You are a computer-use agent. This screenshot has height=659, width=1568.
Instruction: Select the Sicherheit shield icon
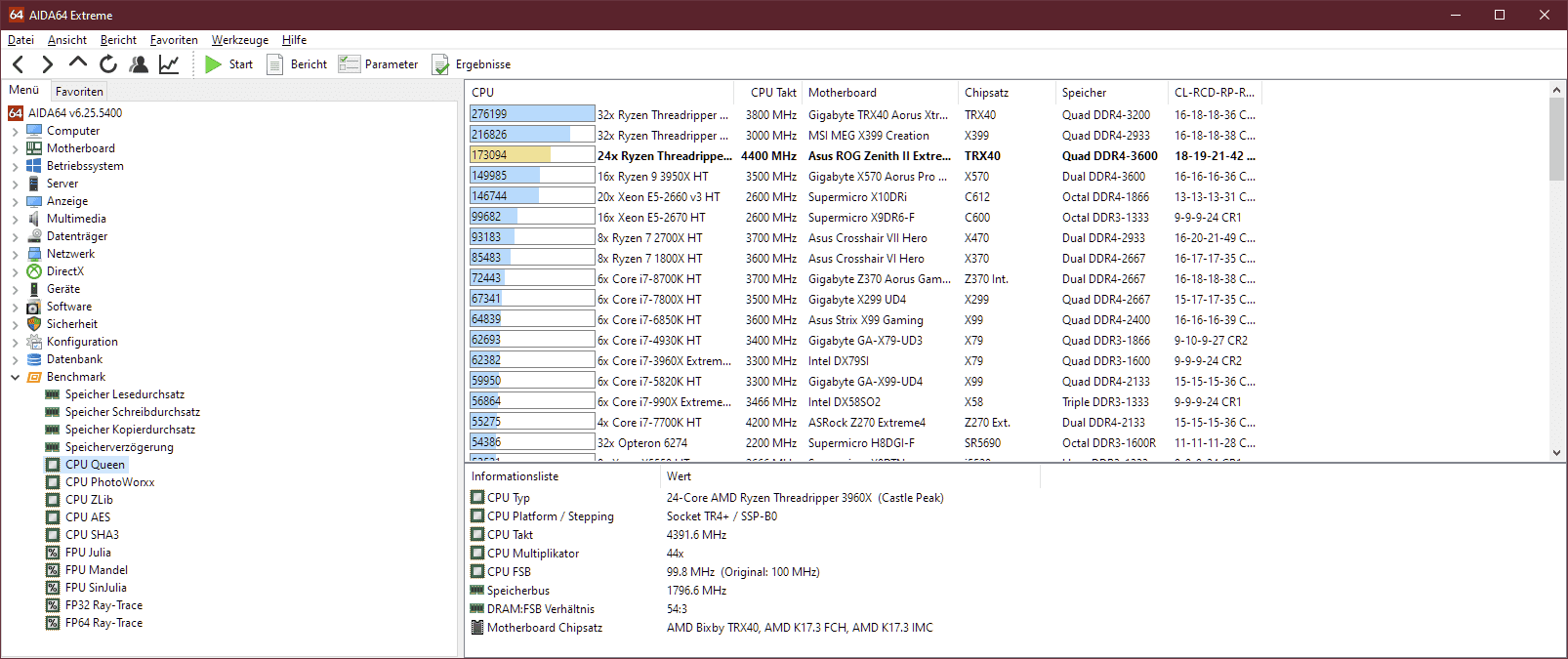coord(34,324)
